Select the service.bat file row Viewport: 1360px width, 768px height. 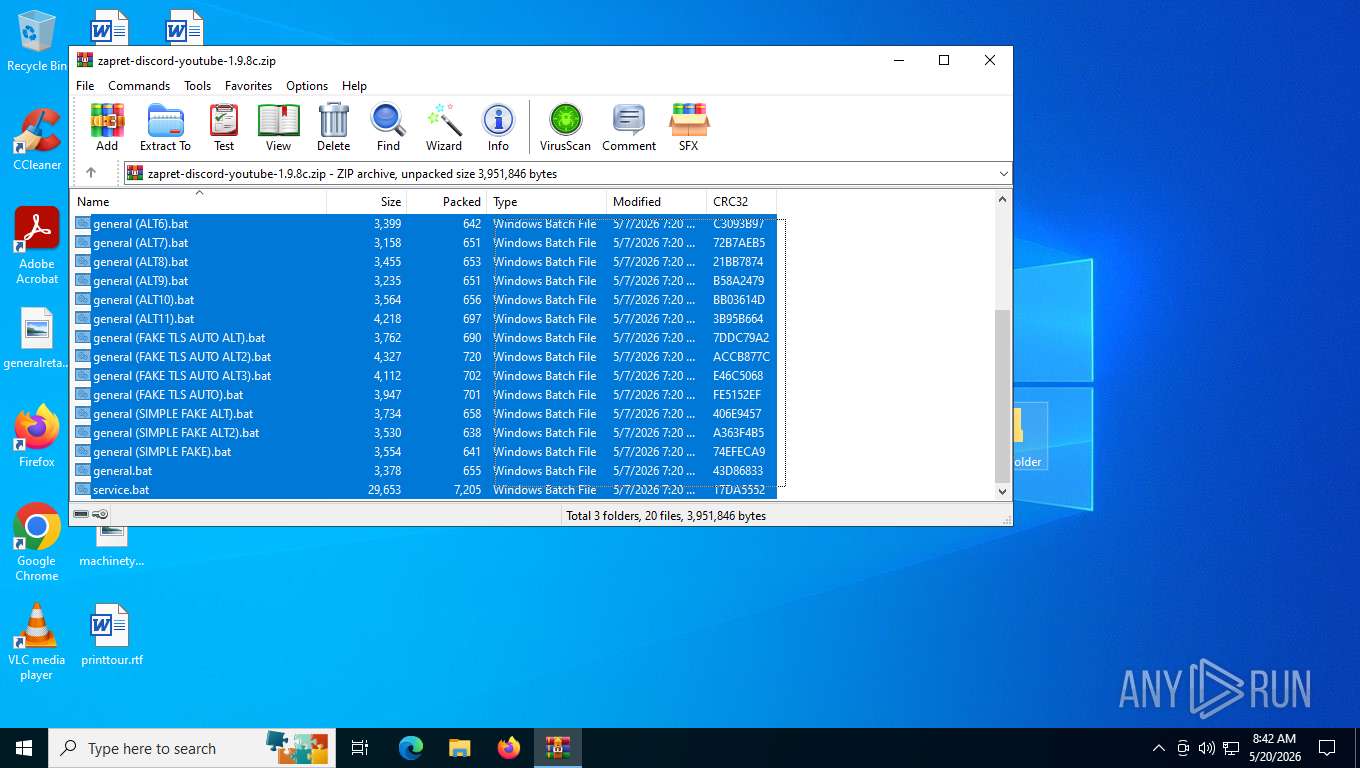[424, 490]
